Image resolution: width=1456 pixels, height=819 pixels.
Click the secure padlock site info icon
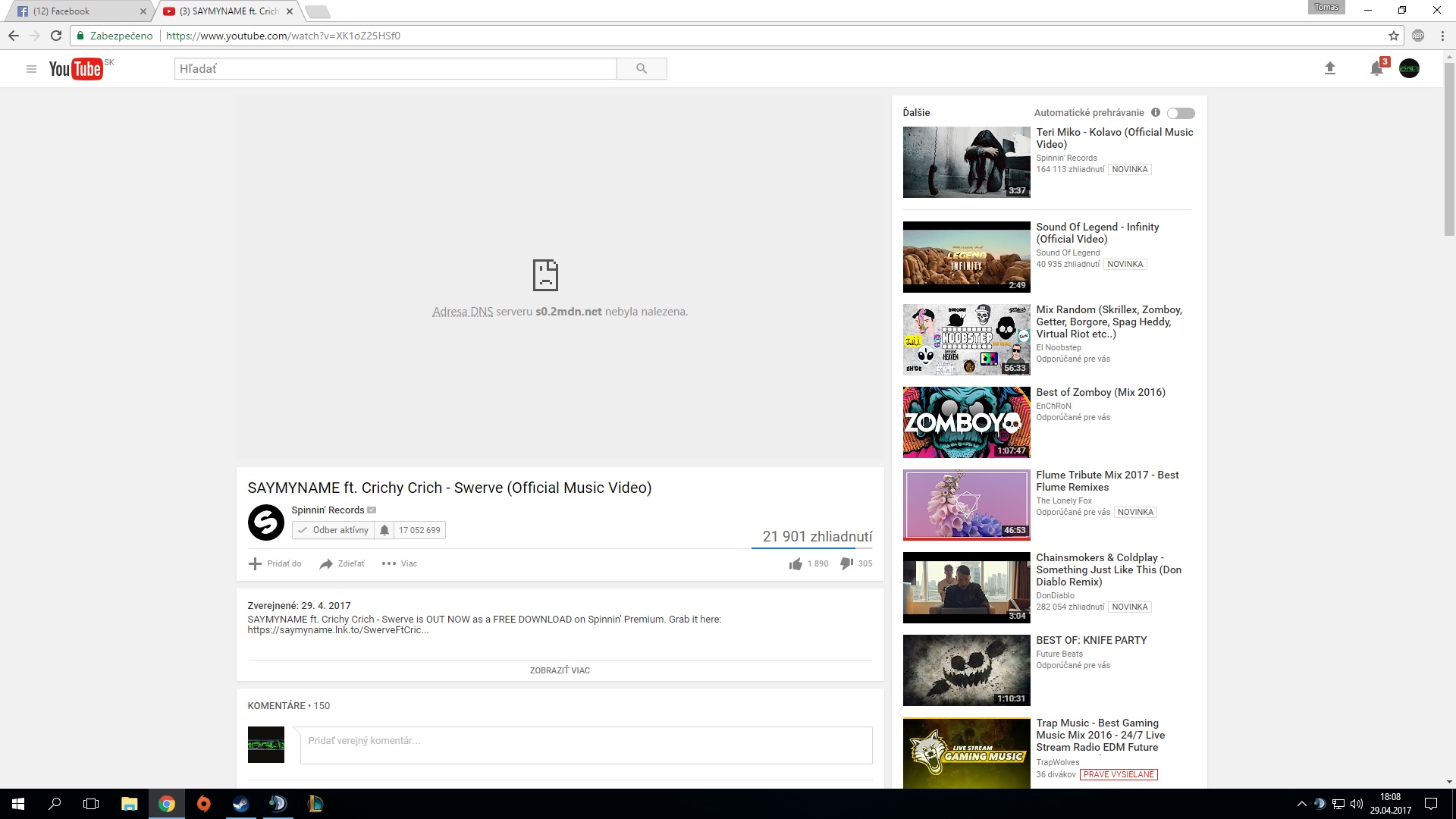point(80,36)
